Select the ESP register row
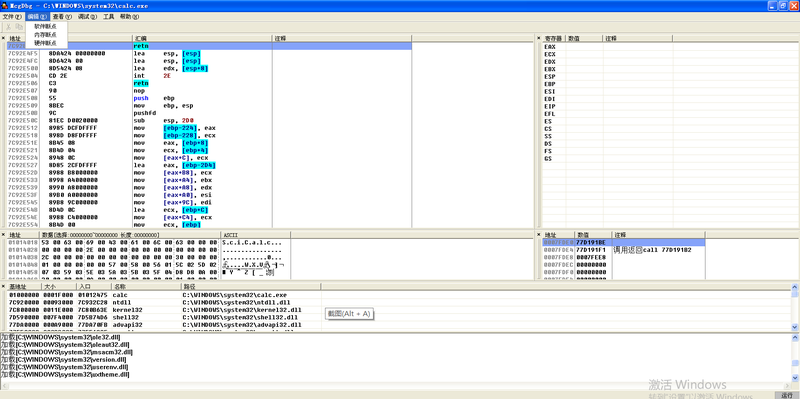 tap(607, 77)
